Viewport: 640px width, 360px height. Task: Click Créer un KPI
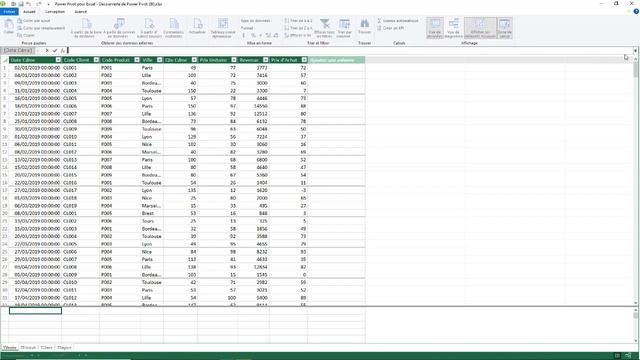point(391,28)
